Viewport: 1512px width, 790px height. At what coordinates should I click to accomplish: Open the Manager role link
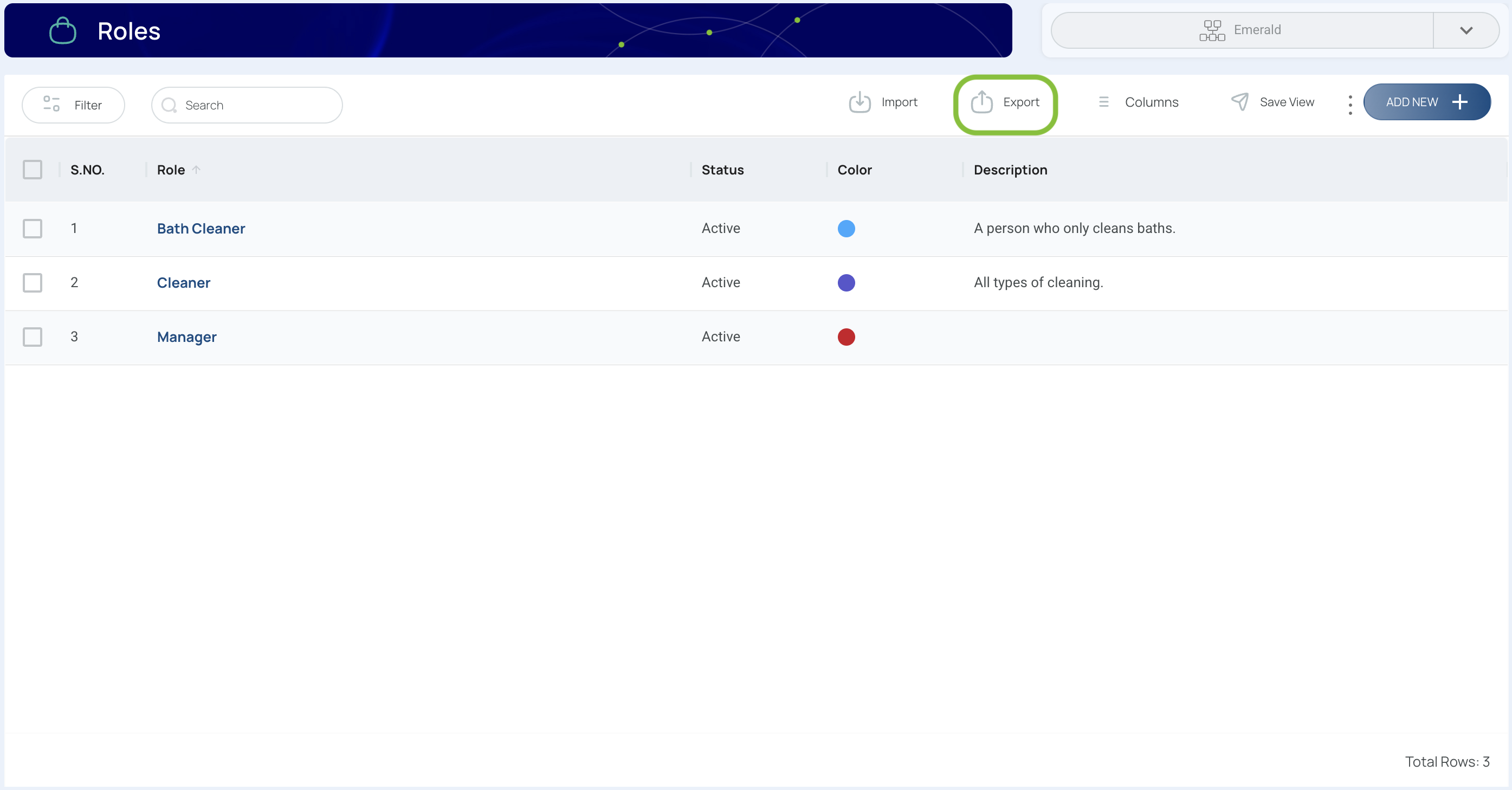tap(186, 337)
